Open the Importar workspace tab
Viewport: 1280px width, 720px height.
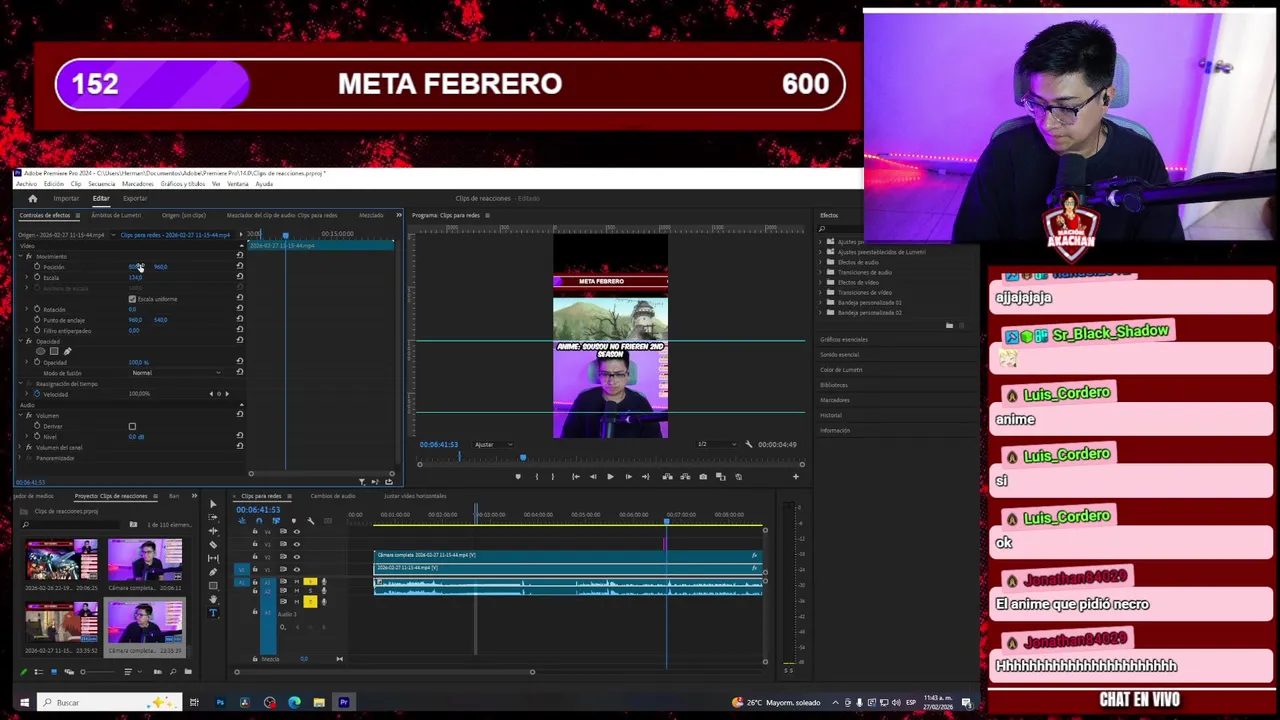tap(66, 199)
